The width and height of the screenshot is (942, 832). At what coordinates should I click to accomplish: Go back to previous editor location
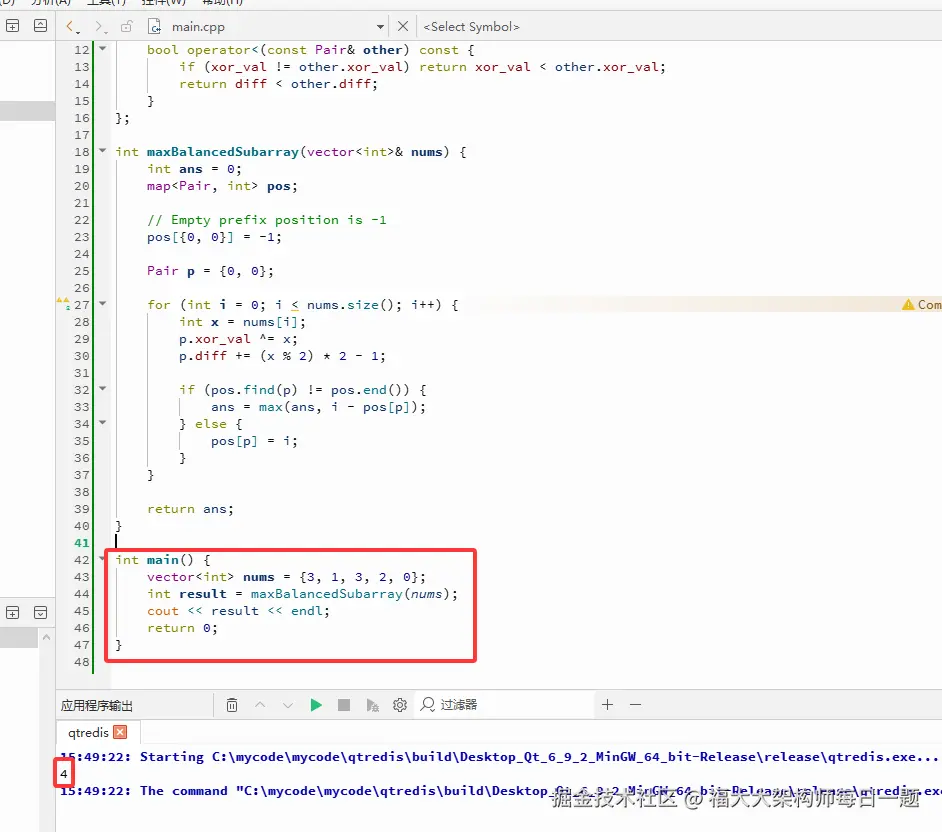pos(71,26)
